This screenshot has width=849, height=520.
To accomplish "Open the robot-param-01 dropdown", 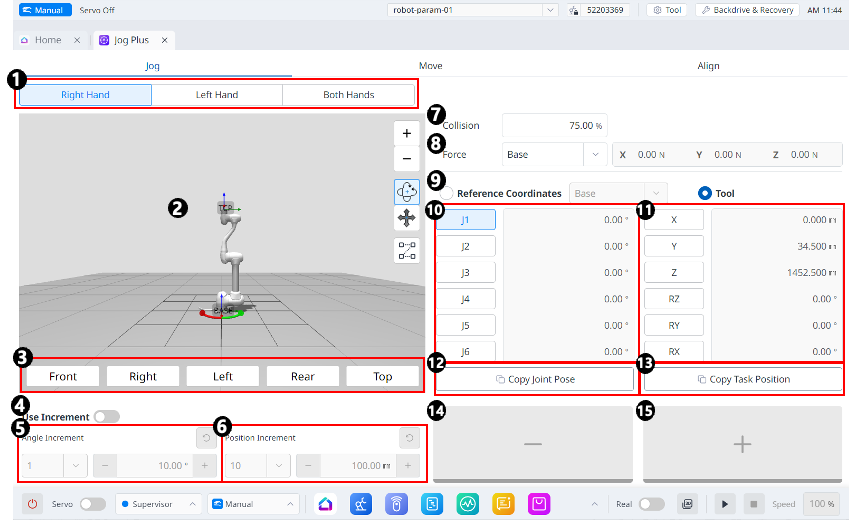I will coord(472,10).
